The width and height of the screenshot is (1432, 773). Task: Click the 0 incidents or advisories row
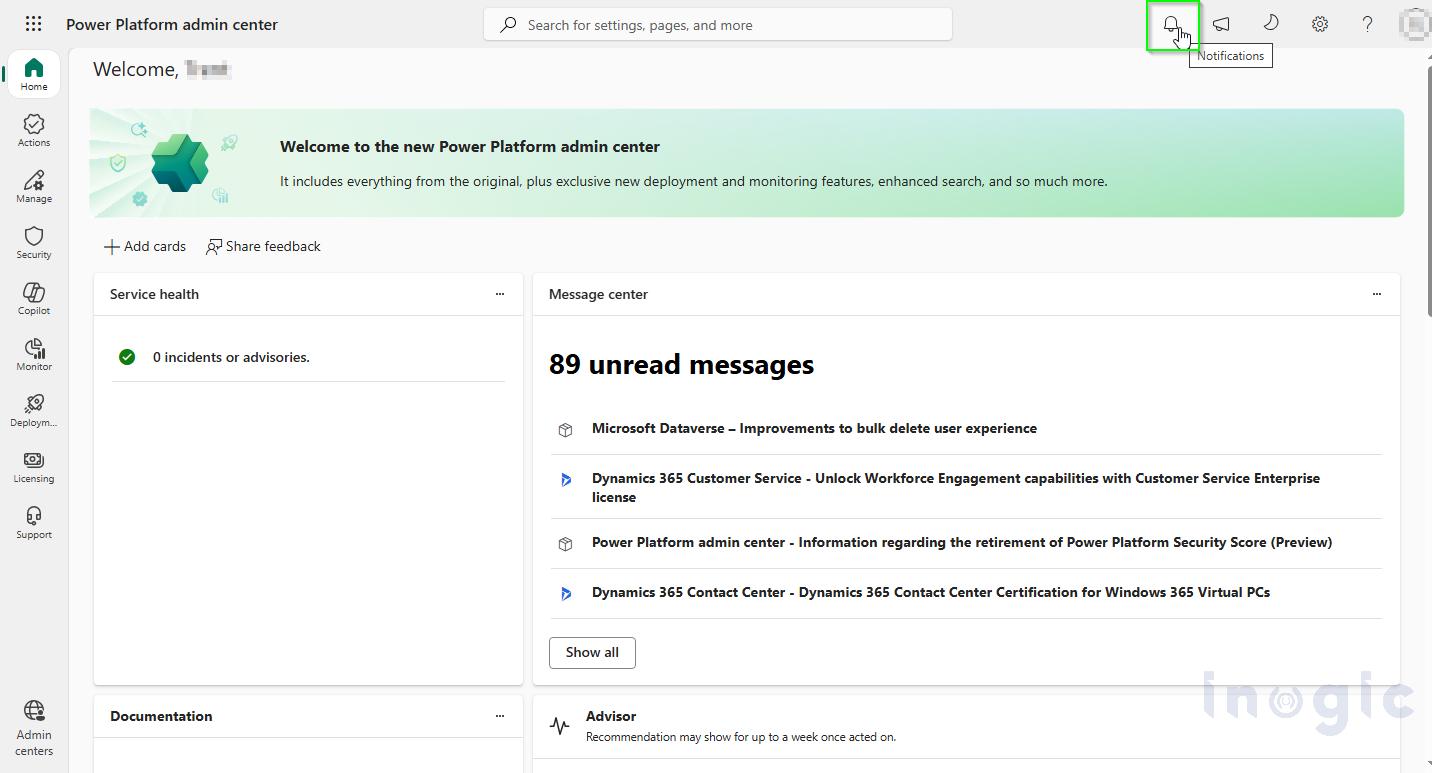308,357
